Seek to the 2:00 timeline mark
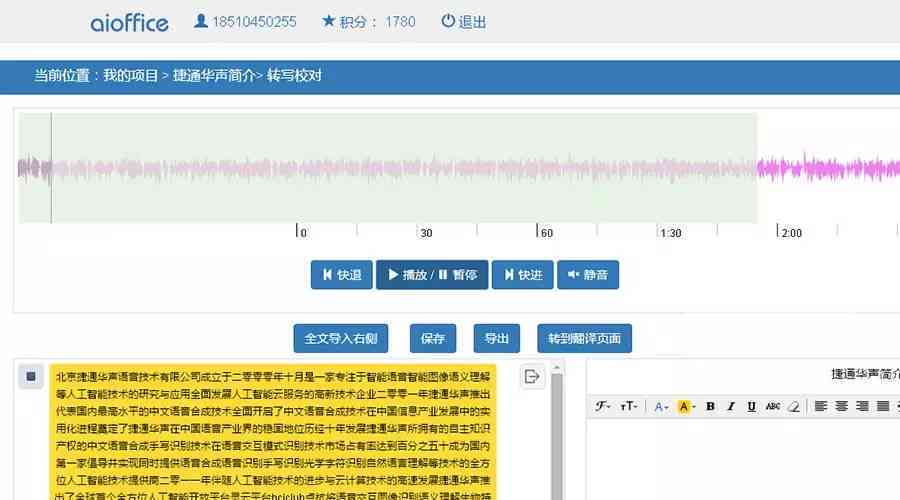Screen dimensions: 900x500 (790, 233)
